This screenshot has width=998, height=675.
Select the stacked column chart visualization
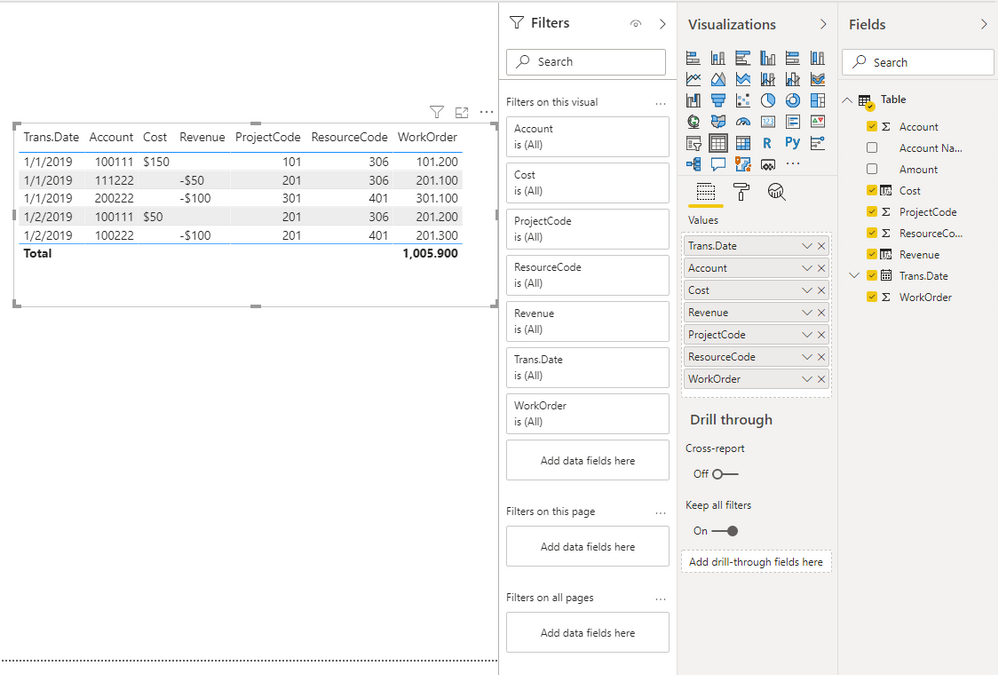[x=718, y=58]
